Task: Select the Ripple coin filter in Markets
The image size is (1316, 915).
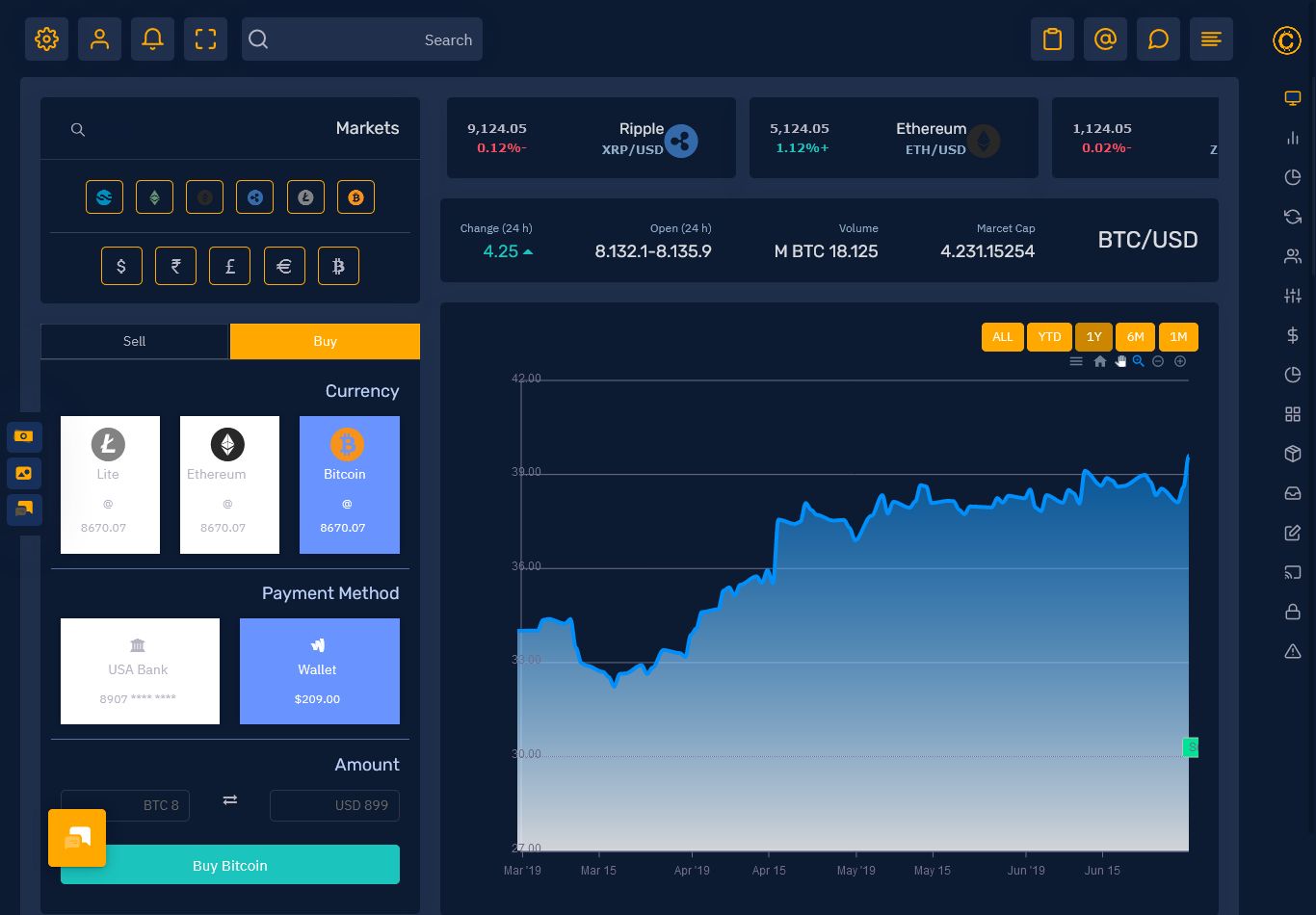Action: pyautogui.click(x=254, y=197)
